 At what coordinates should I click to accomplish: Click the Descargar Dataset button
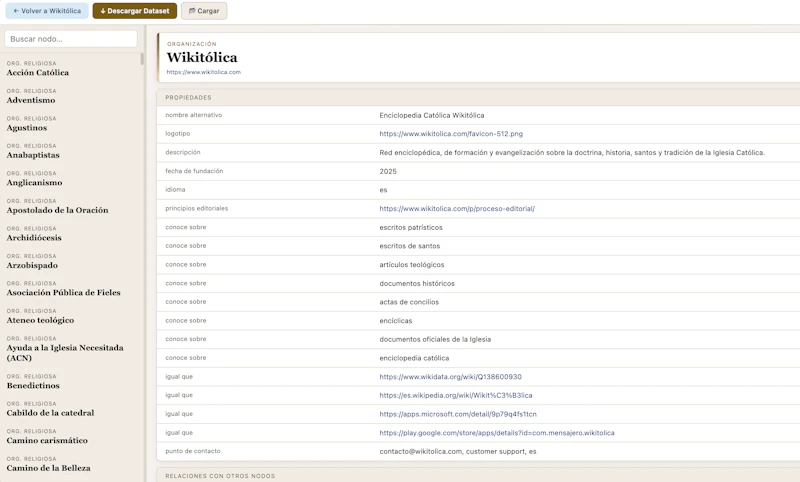tap(135, 11)
